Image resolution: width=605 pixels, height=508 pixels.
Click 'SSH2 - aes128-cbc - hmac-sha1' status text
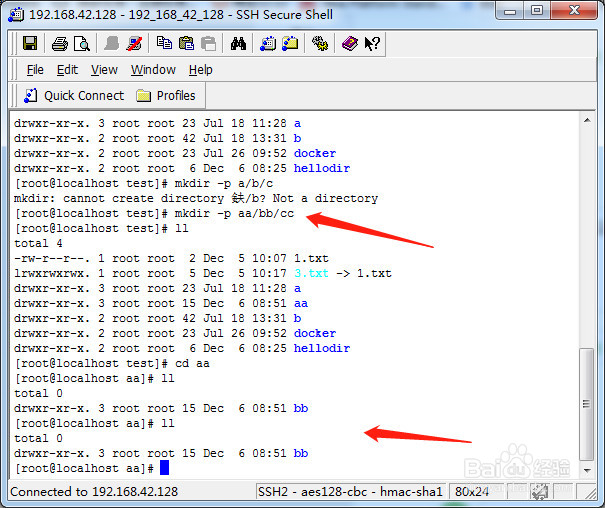(350, 492)
